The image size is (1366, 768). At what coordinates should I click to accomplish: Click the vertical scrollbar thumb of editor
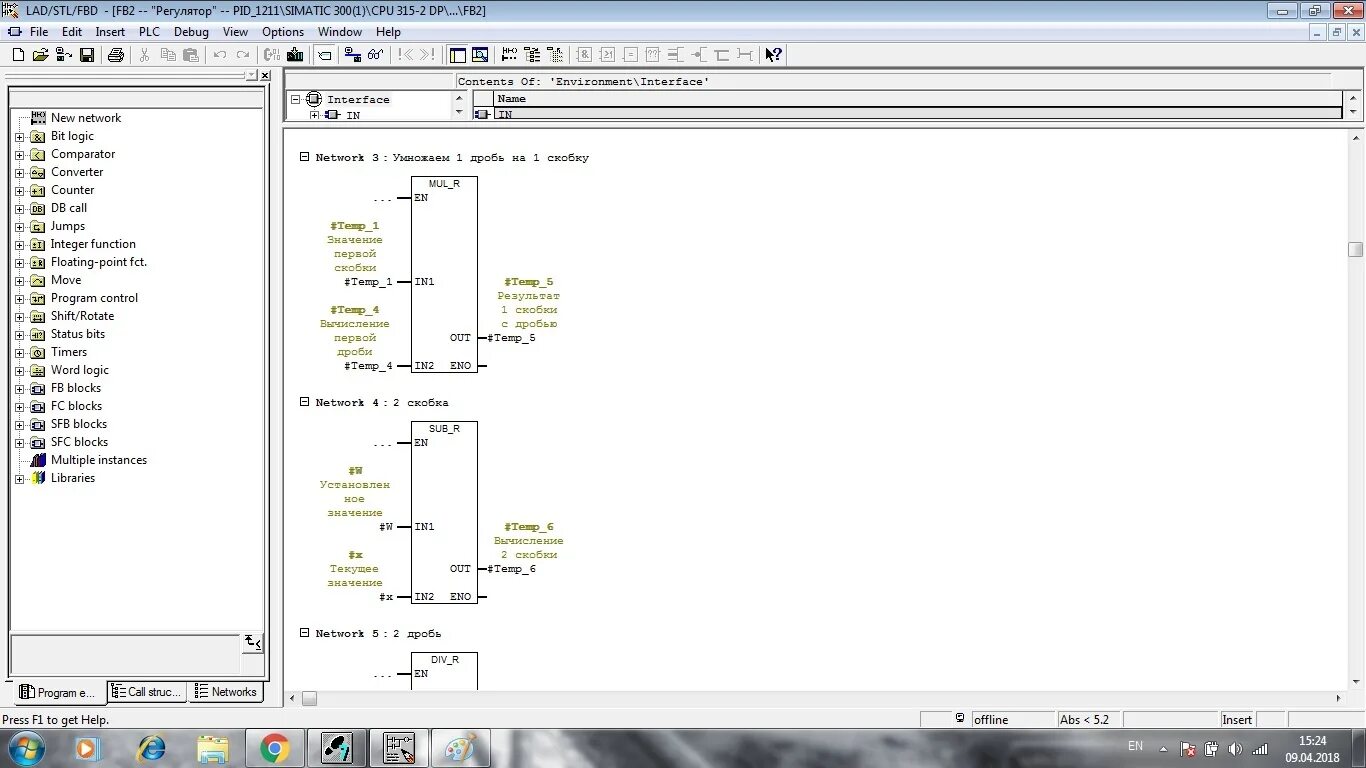pos(1355,249)
